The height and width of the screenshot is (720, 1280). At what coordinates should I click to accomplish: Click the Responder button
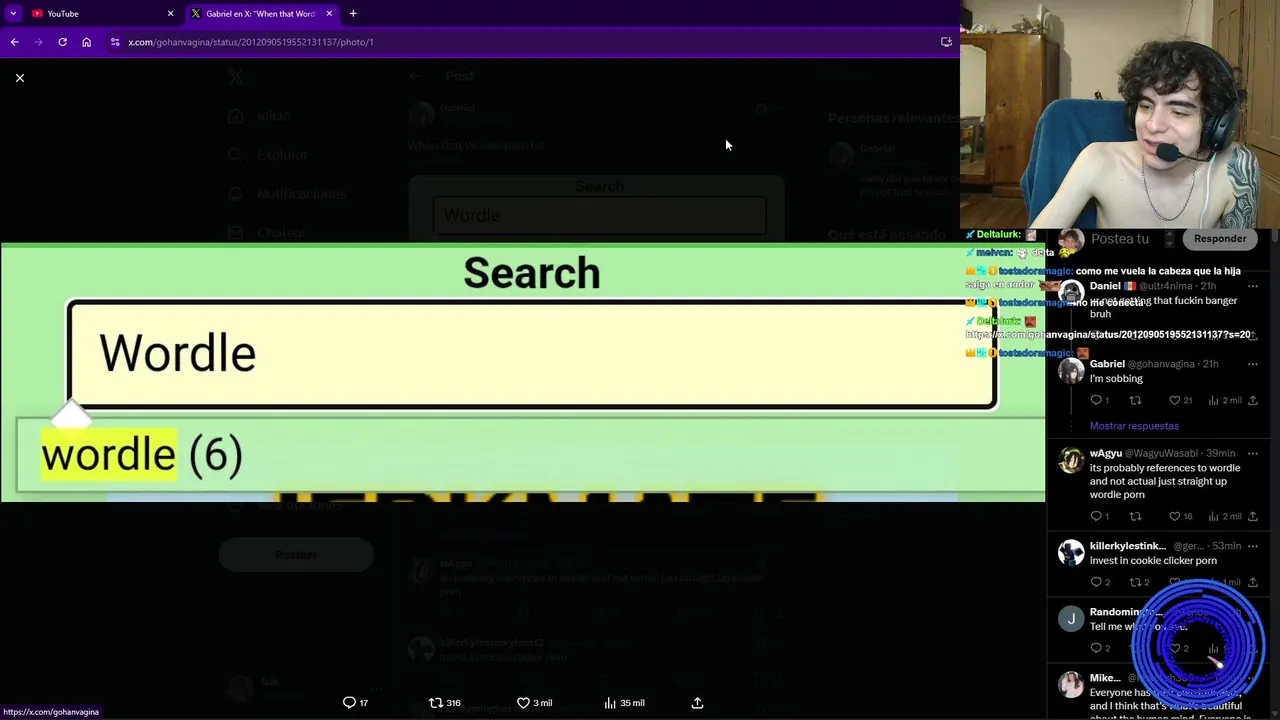(x=1220, y=239)
